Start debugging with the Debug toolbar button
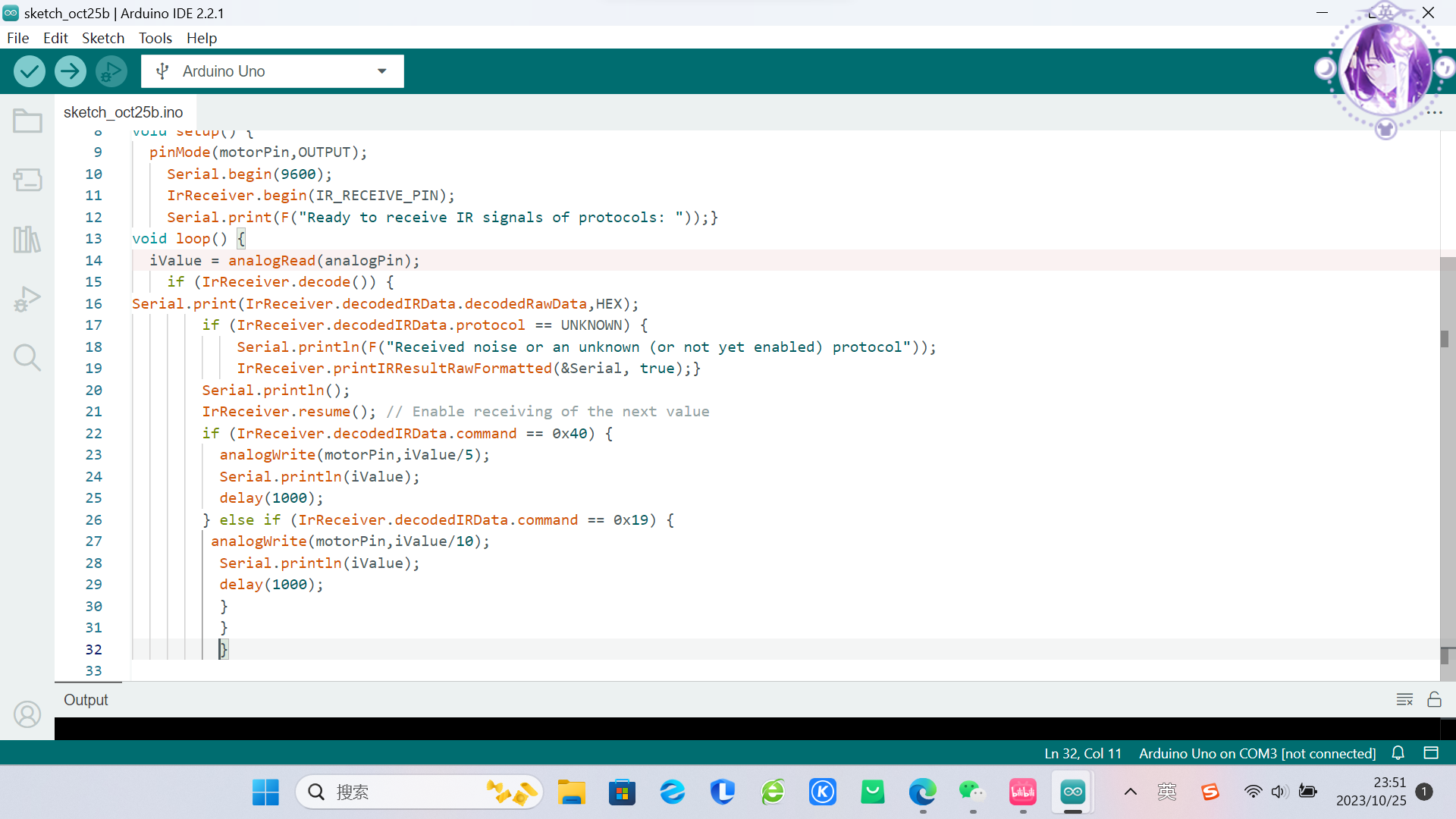 point(111,71)
